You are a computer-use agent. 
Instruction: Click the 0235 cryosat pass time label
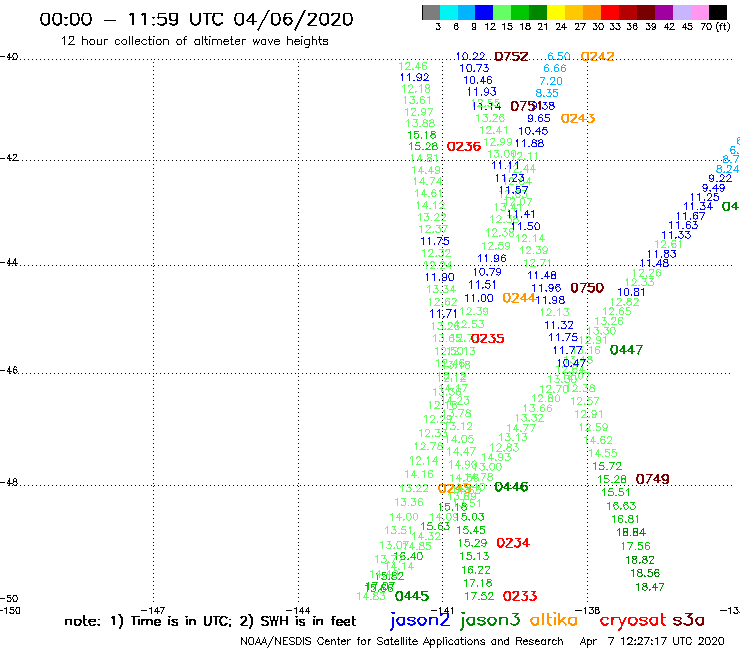(488, 338)
